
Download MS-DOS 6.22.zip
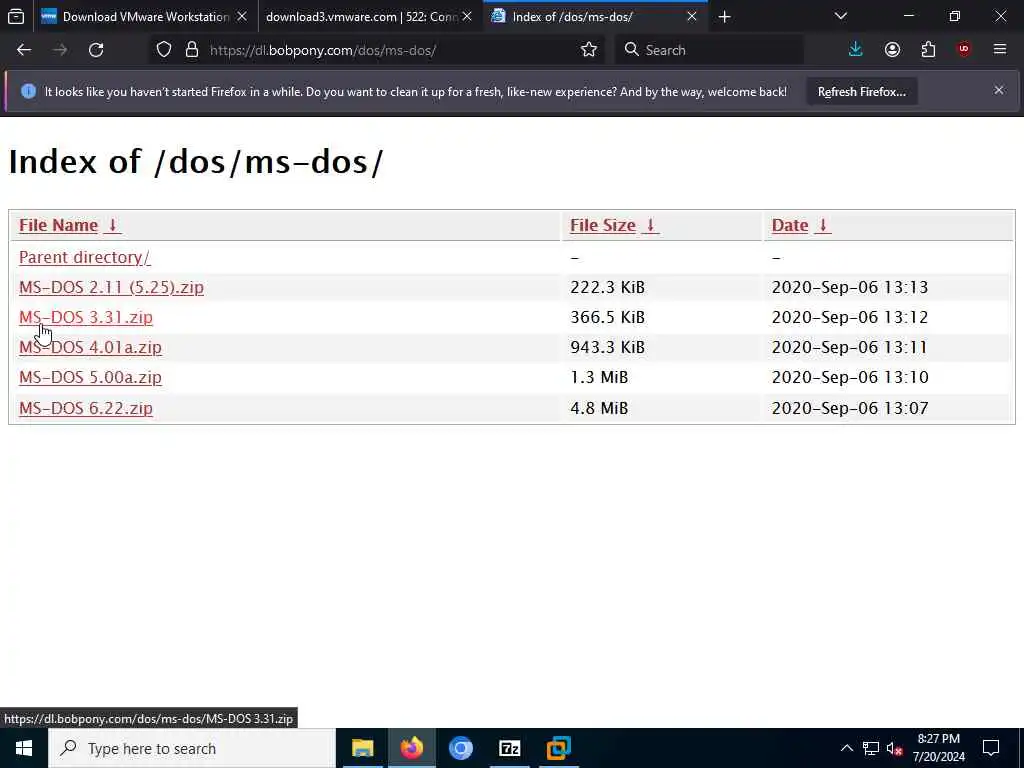(x=86, y=408)
